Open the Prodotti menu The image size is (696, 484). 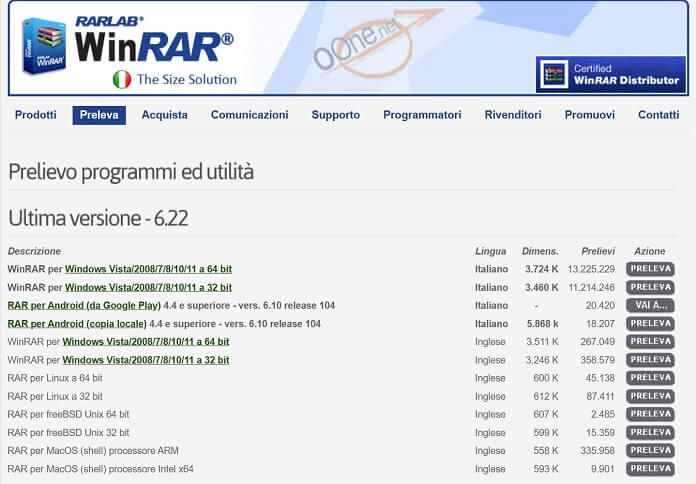pos(36,115)
